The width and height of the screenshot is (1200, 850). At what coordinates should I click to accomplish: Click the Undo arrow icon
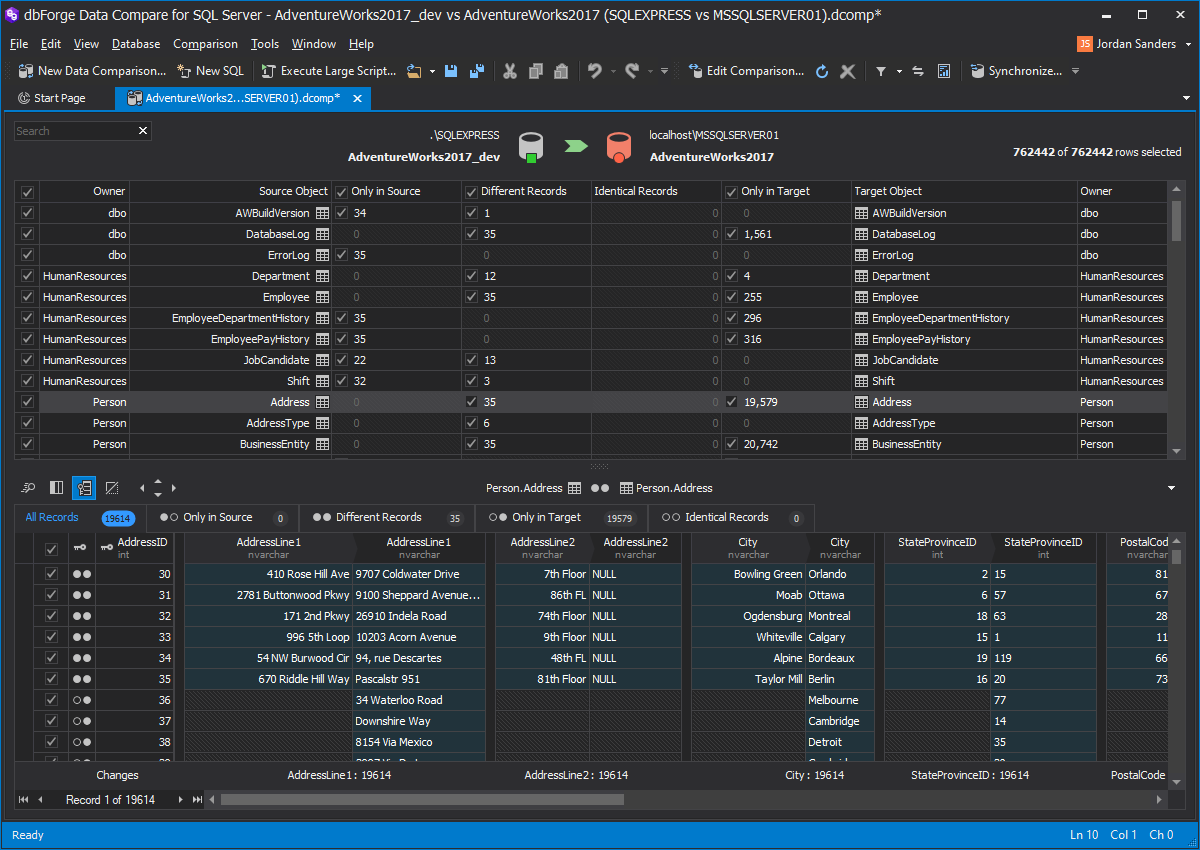(595, 71)
